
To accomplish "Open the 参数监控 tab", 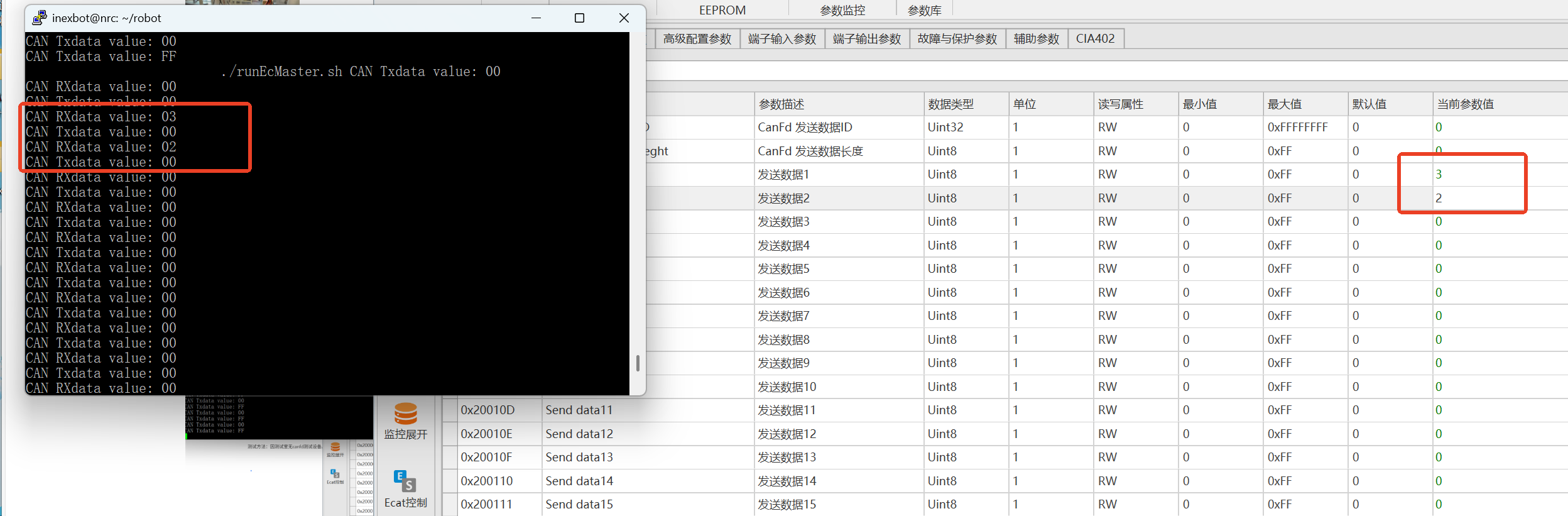I will click(842, 10).
